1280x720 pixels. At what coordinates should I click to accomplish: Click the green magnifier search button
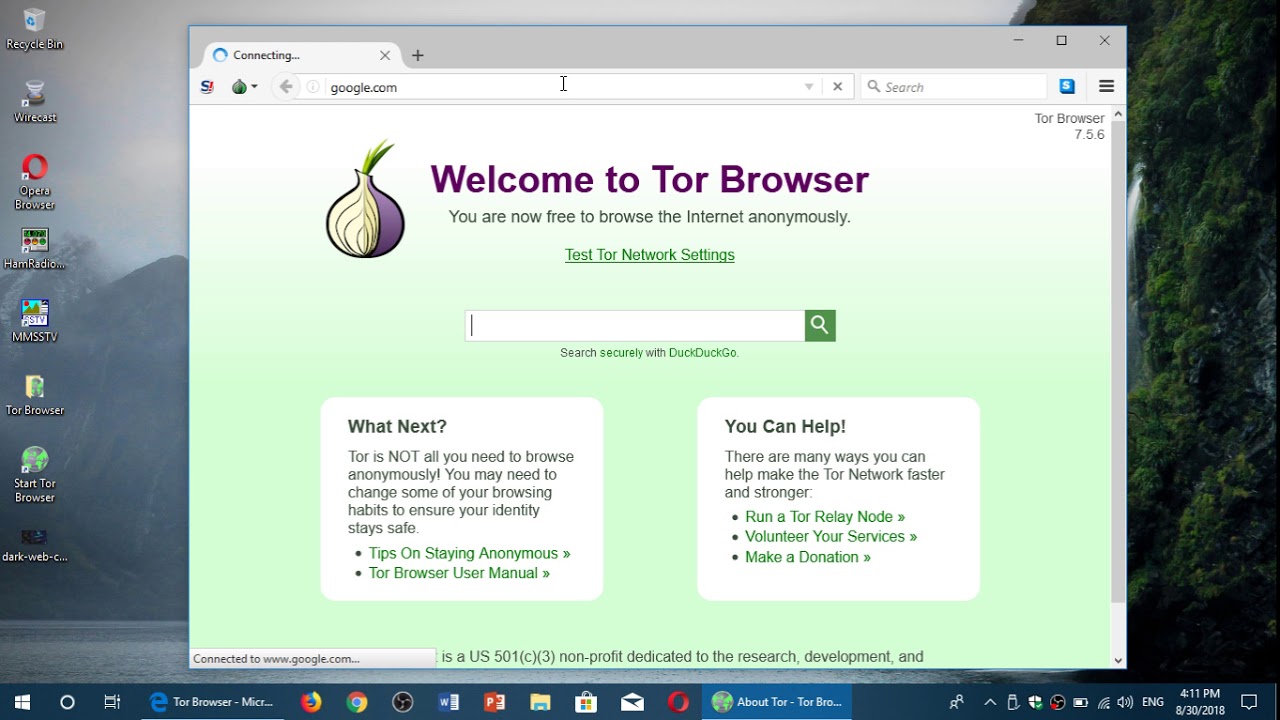(x=820, y=325)
